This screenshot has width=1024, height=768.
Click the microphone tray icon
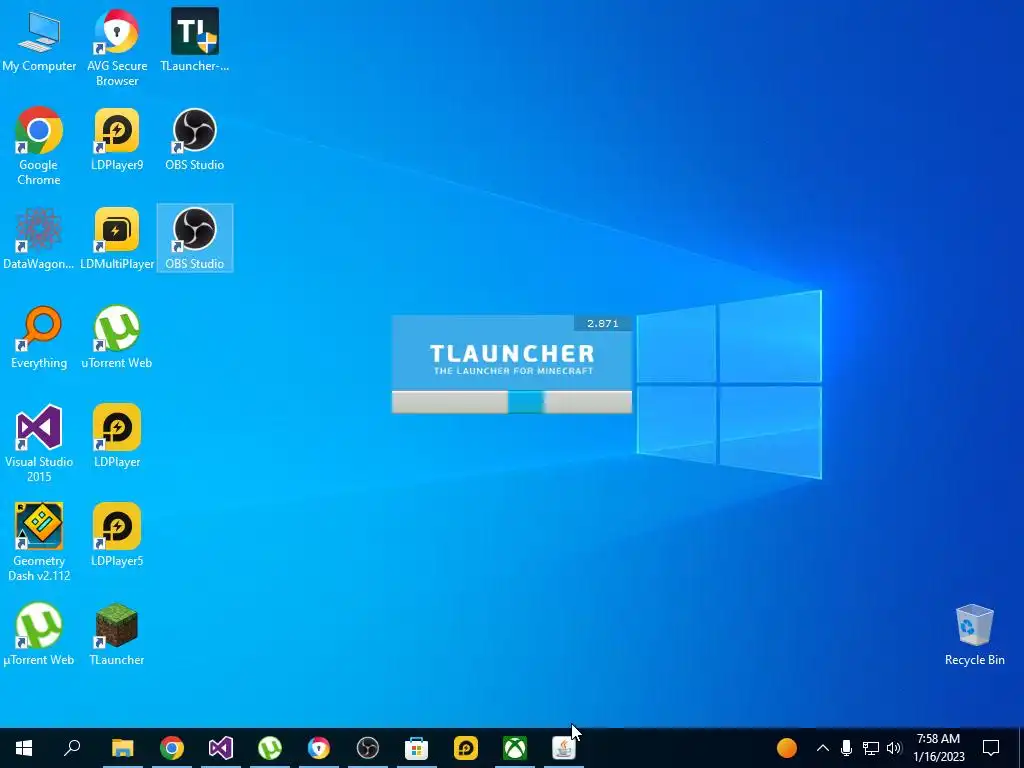pos(846,748)
